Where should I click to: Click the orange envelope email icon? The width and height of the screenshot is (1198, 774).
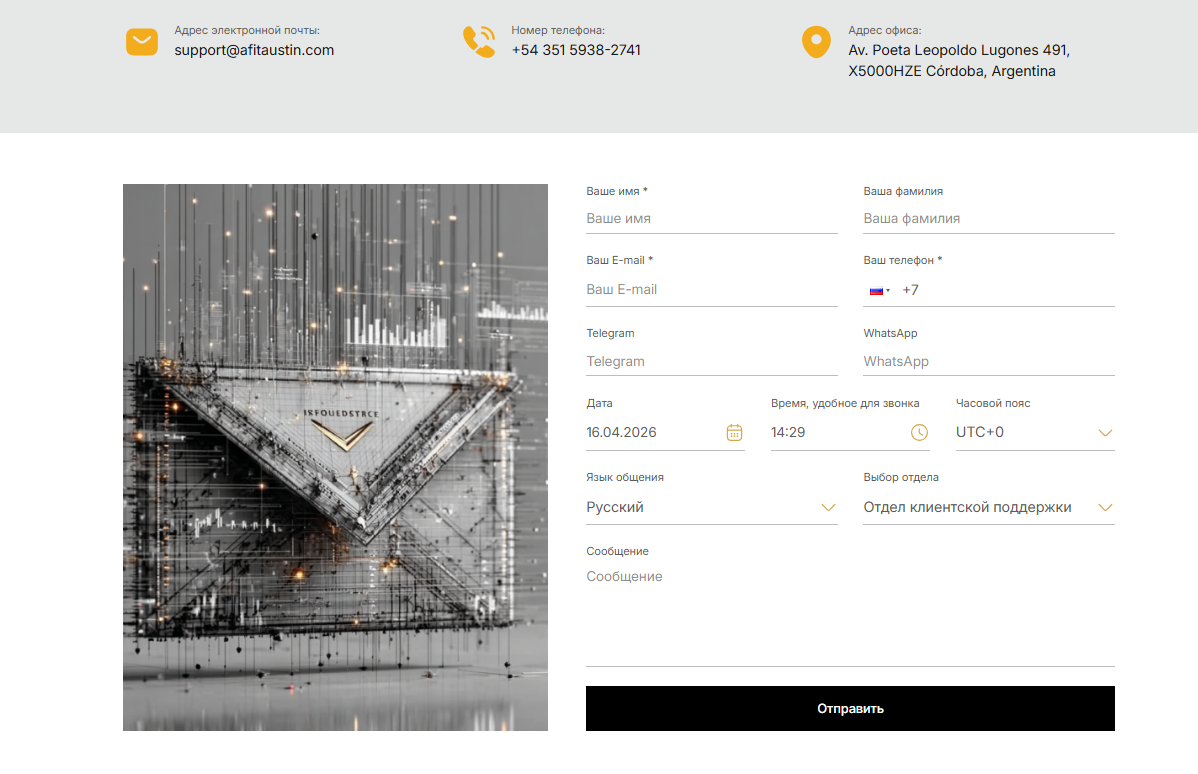point(142,42)
